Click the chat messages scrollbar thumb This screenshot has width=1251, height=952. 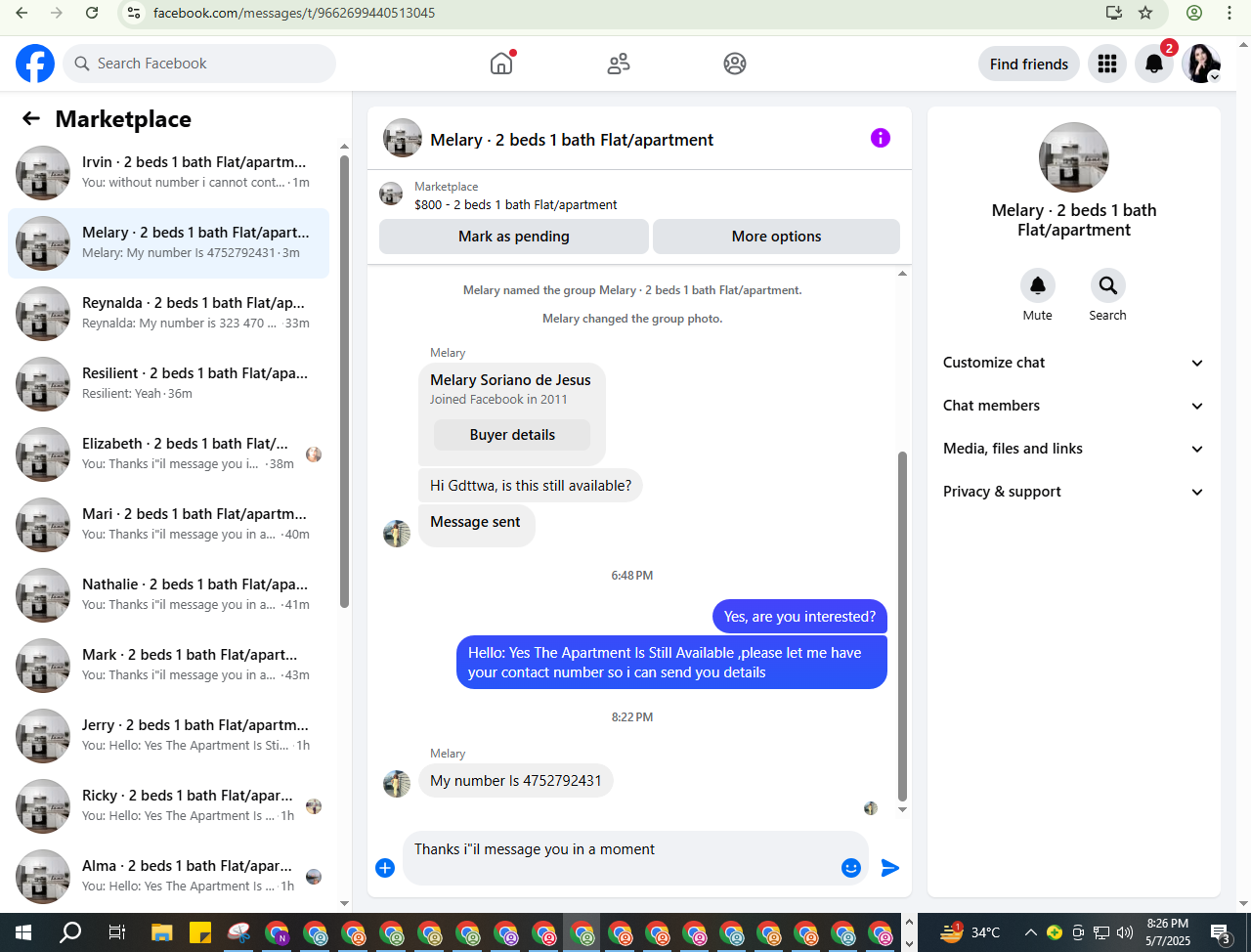point(902,626)
